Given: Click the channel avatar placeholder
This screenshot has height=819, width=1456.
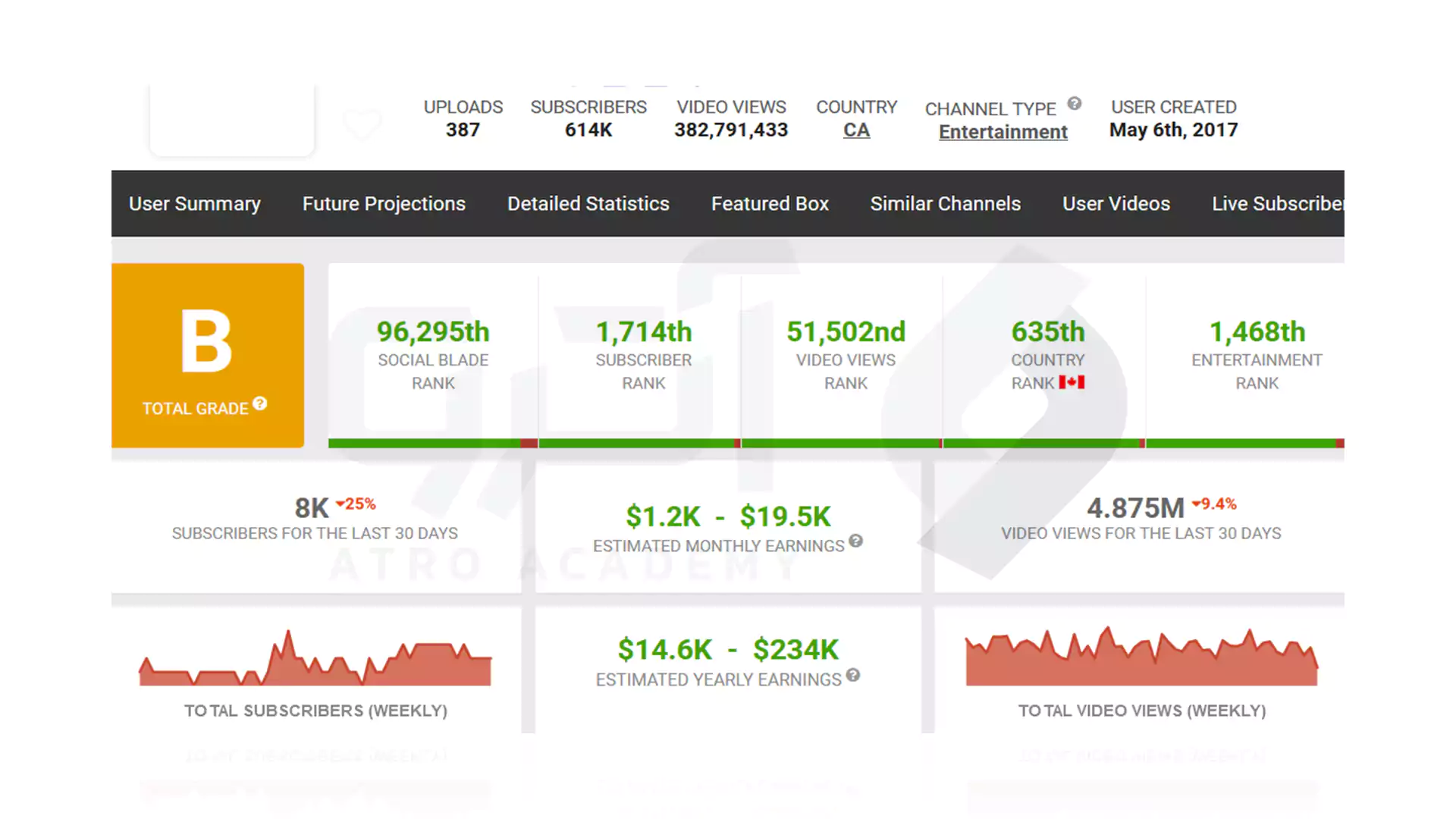Looking at the screenshot, I should tap(232, 120).
